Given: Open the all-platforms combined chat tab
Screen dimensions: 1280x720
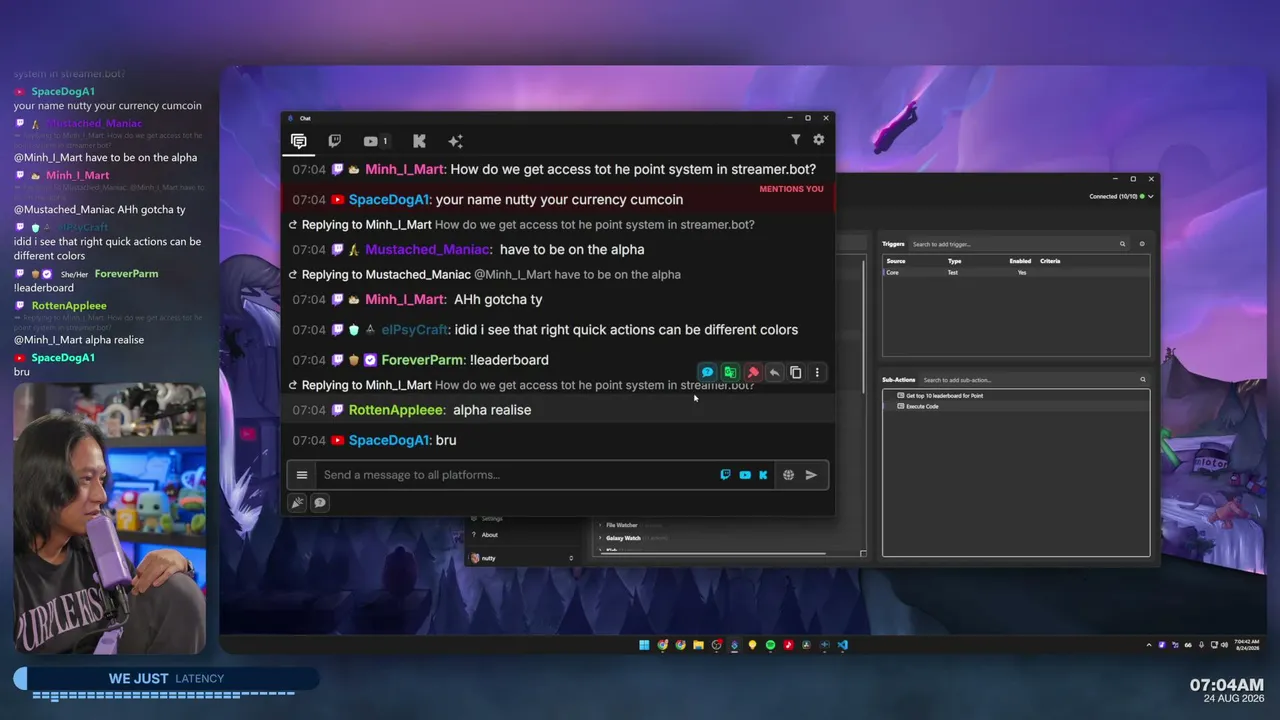Looking at the screenshot, I should coord(298,141).
